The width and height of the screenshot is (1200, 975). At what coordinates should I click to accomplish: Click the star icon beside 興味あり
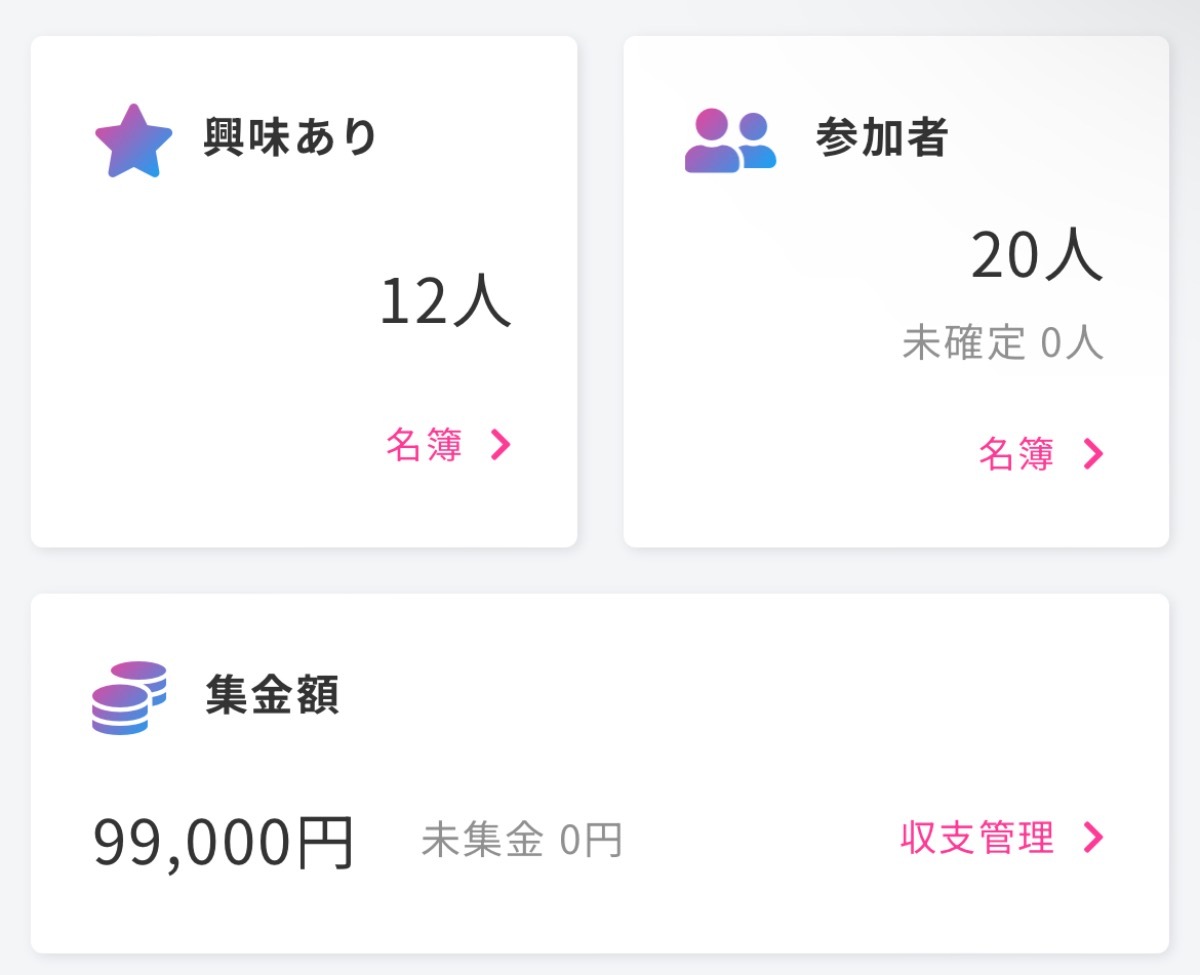click(x=133, y=141)
